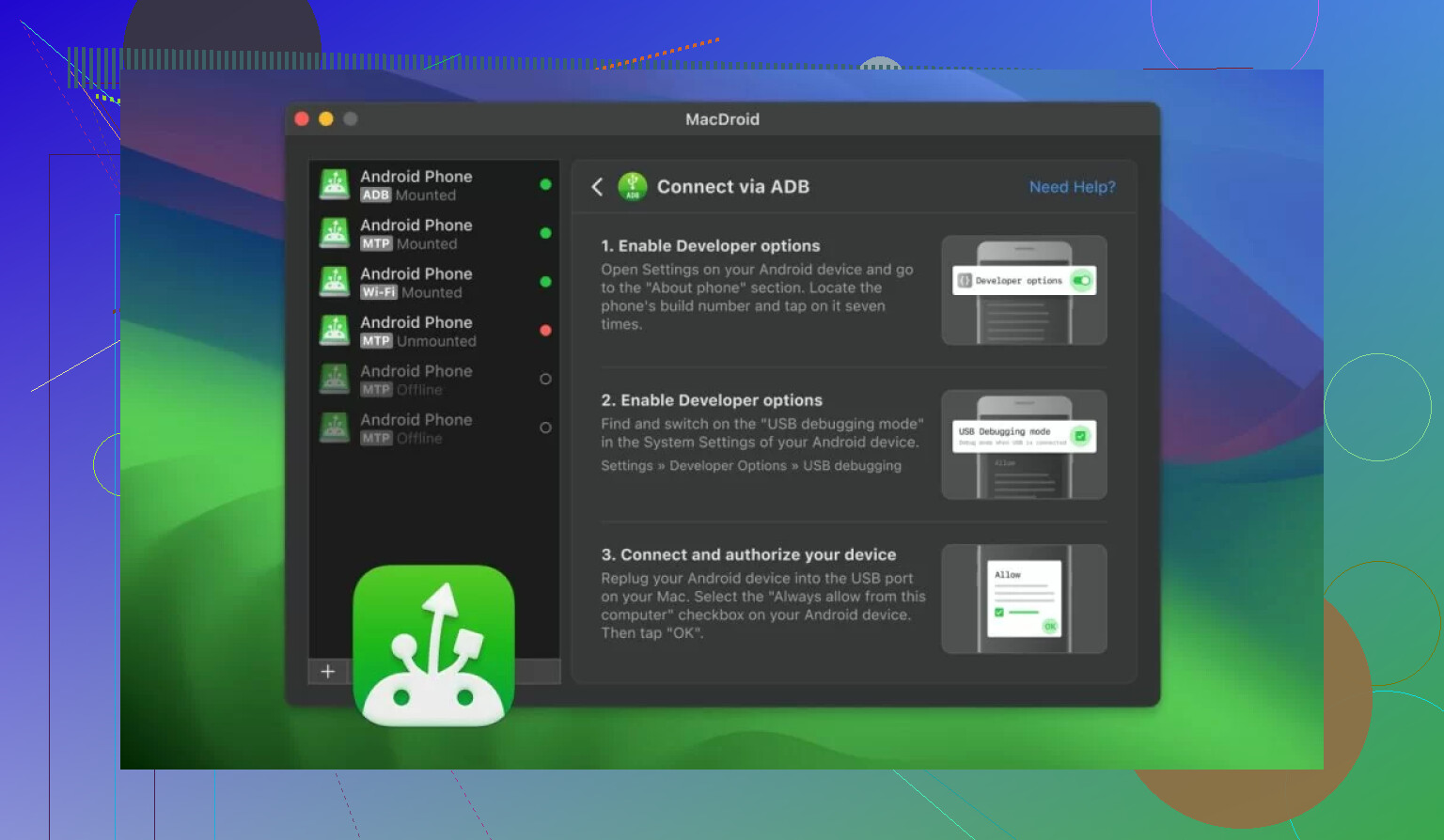1444x840 pixels.
Task: Click the device icon of ADB Mounted phone
Action: pos(335,184)
